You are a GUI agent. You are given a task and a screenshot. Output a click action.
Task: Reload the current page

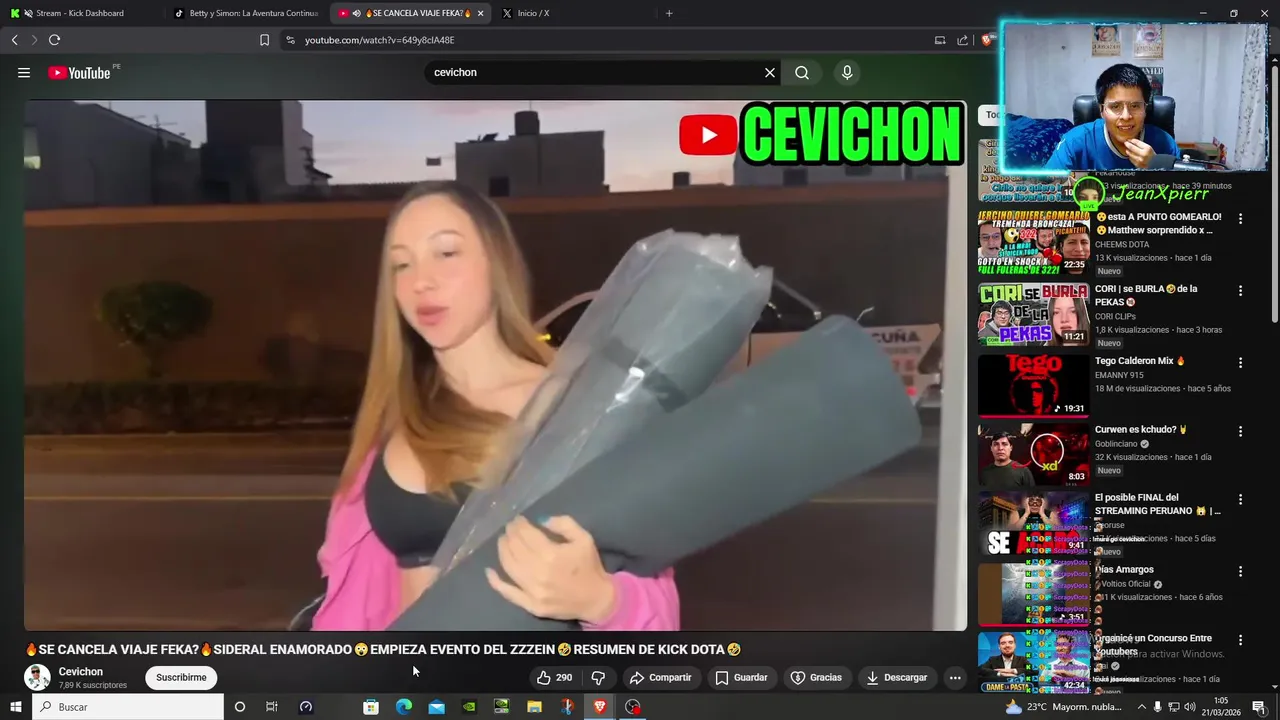54,40
